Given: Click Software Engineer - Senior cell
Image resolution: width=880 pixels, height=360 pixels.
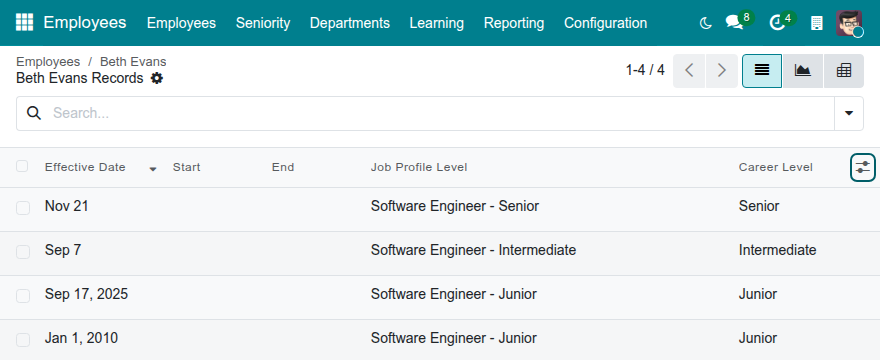Looking at the screenshot, I should [455, 206].
